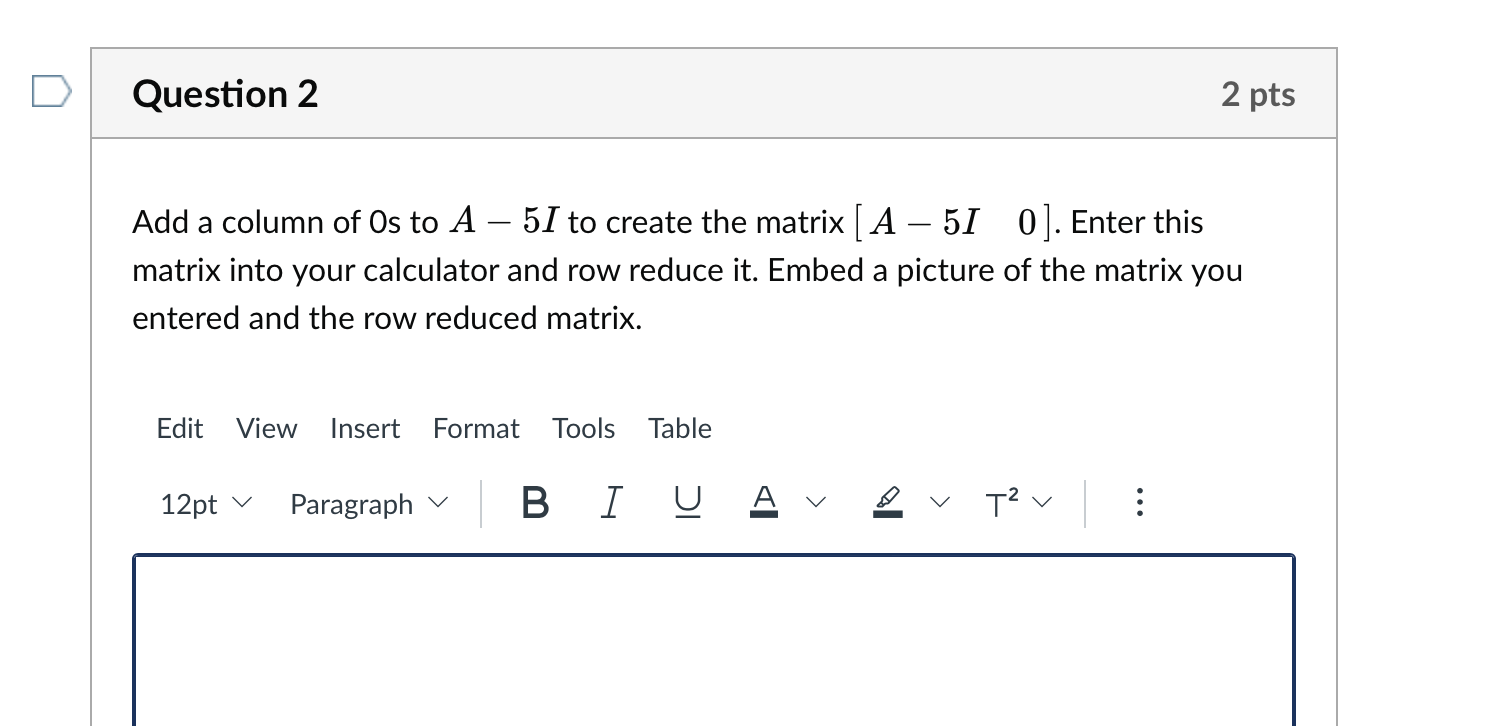This screenshot has width=1506, height=726.
Task: Open the View menu
Action: coord(266,428)
